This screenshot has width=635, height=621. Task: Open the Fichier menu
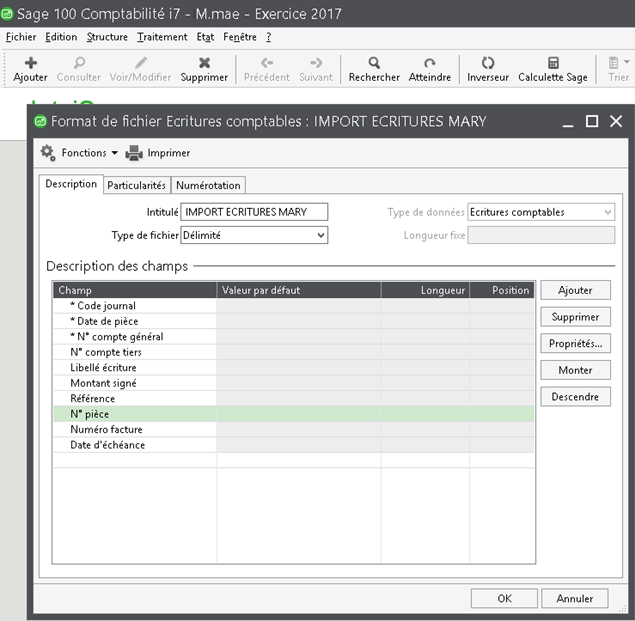[x=21, y=37]
